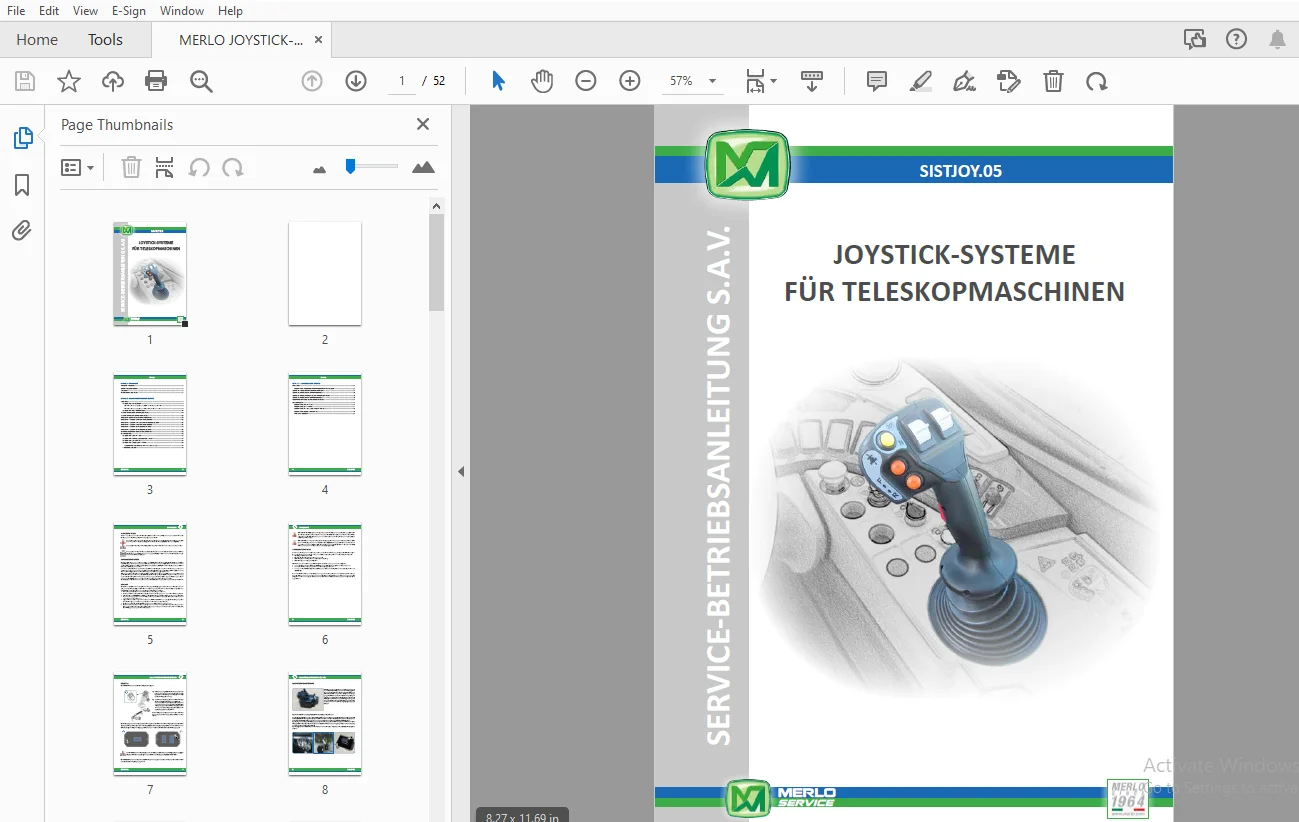
Task: Open the File menu
Action: coord(16,11)
